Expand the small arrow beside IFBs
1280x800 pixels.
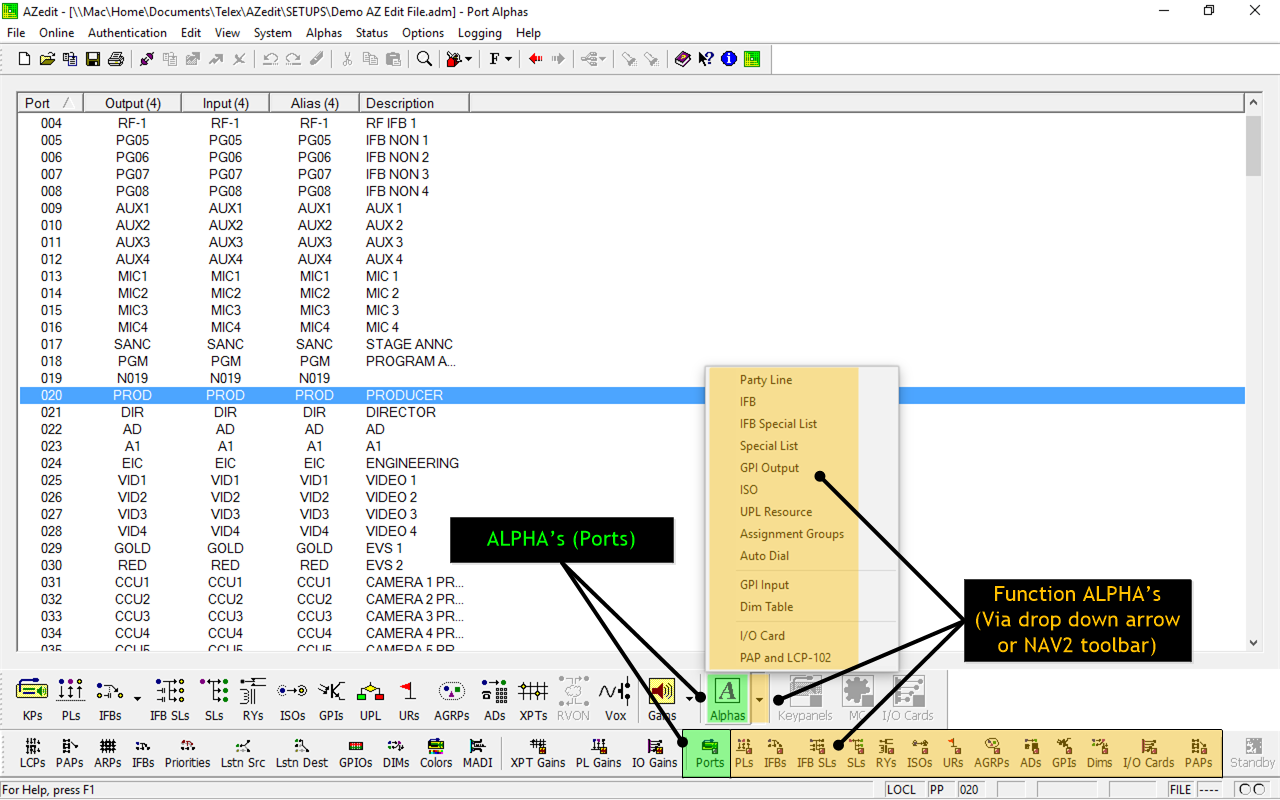click(x=136, y=698)
